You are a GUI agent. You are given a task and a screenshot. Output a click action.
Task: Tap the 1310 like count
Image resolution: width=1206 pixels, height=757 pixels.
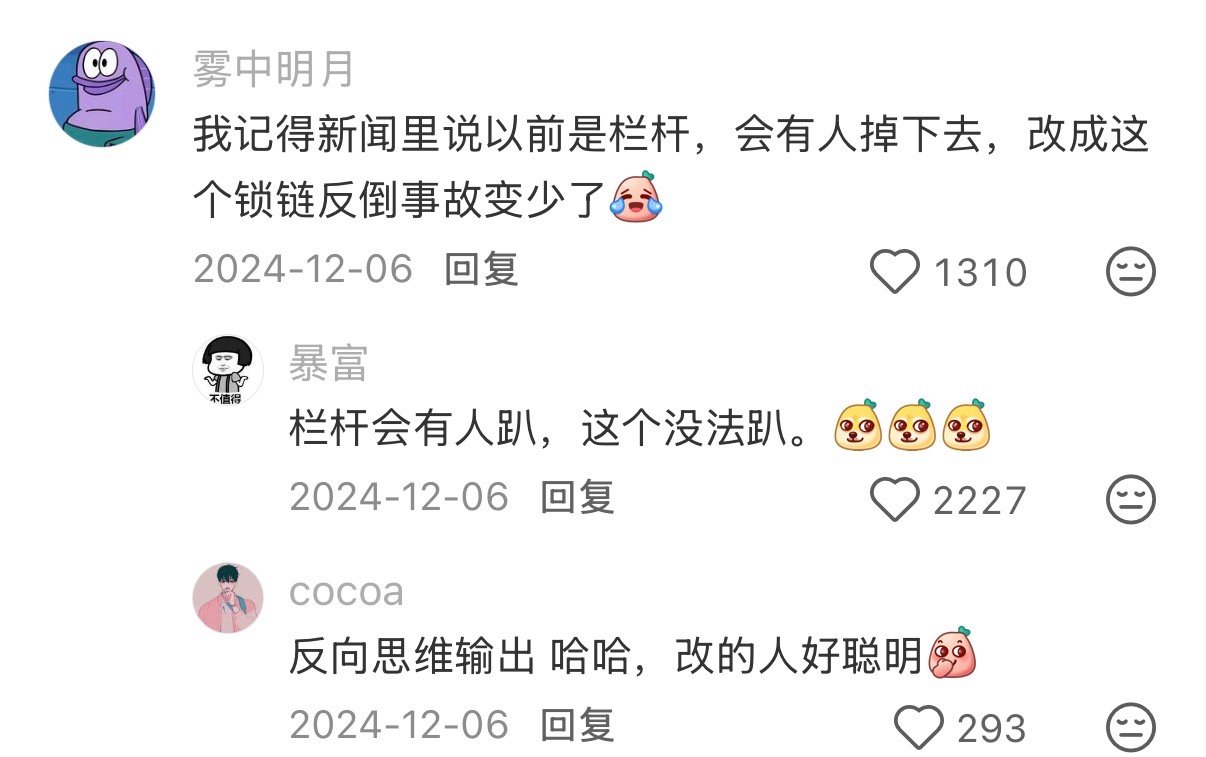coord(980,272)
